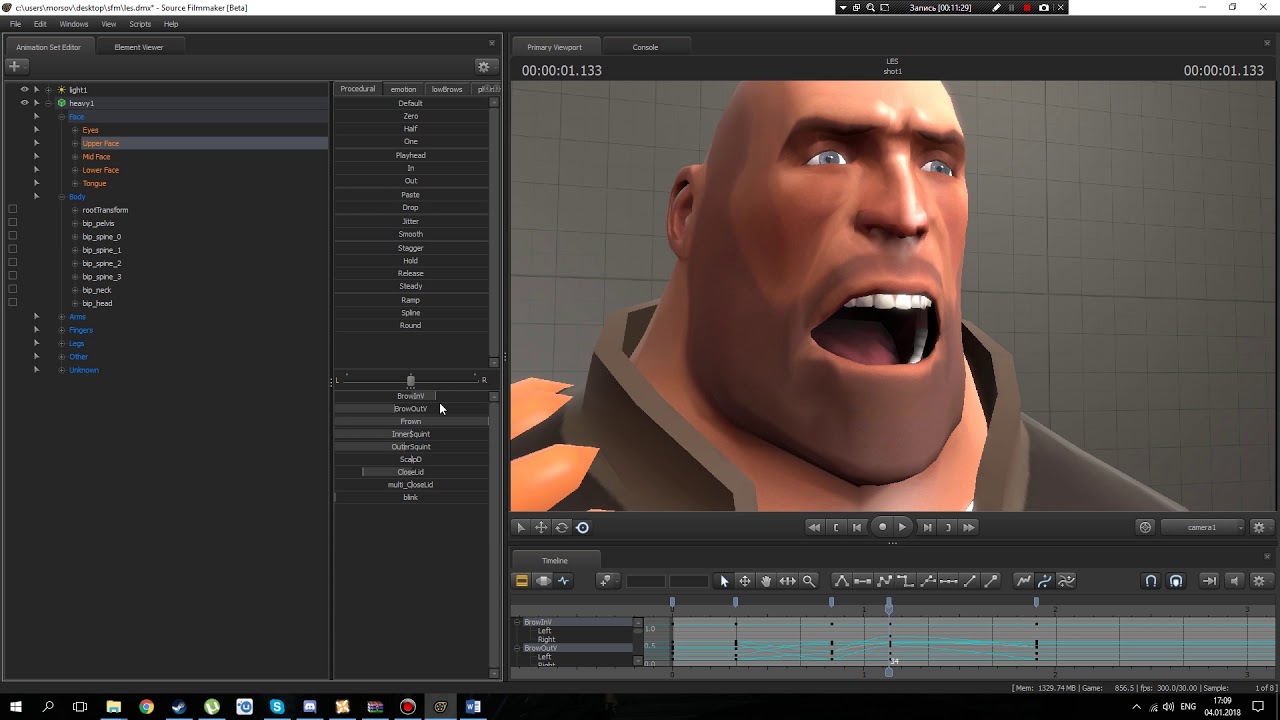Open Animation Set Editor gear settings
This screenshot has width=1280, height=720.
484,66
